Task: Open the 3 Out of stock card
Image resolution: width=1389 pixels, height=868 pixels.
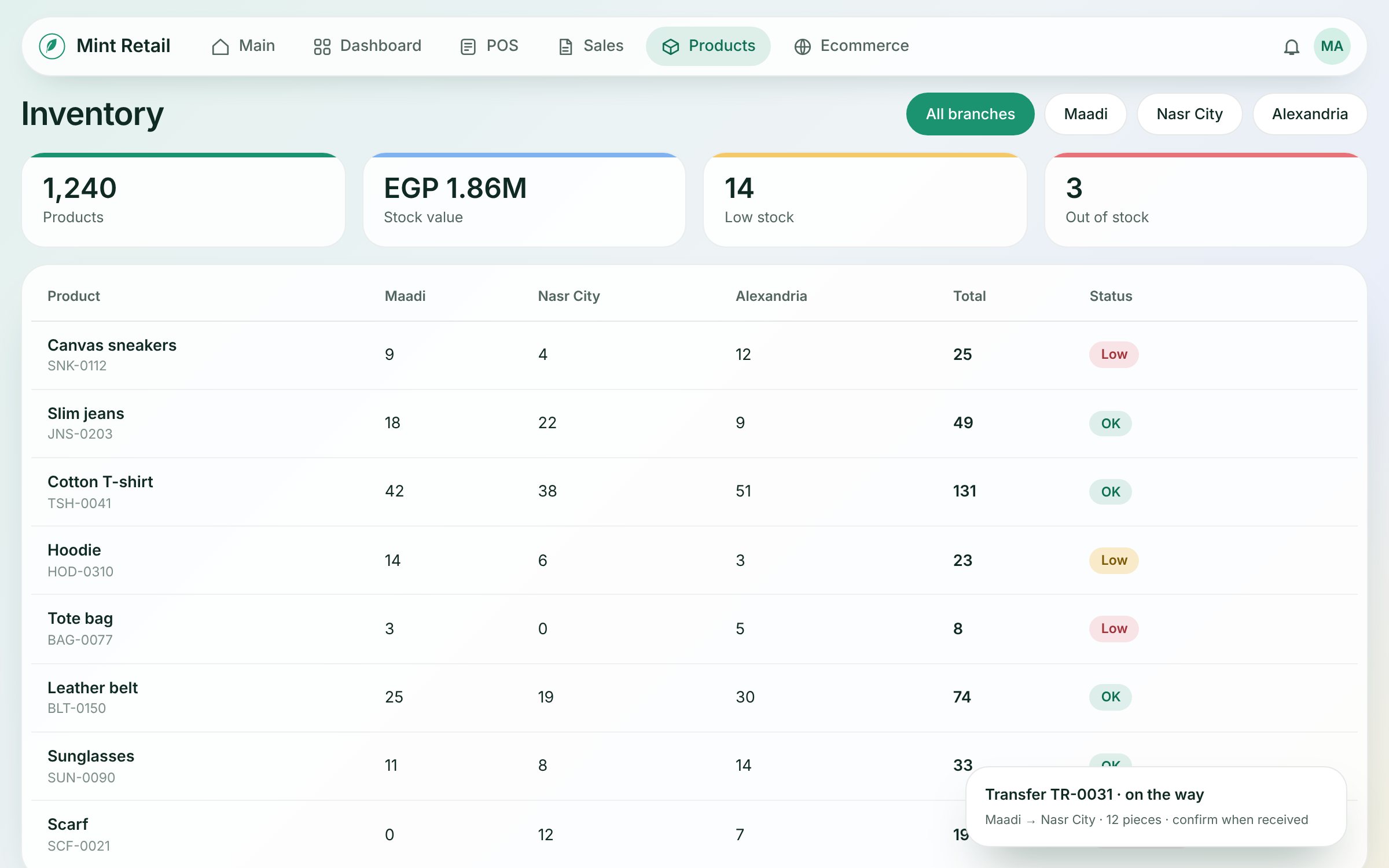Action: coord(1206,200)
